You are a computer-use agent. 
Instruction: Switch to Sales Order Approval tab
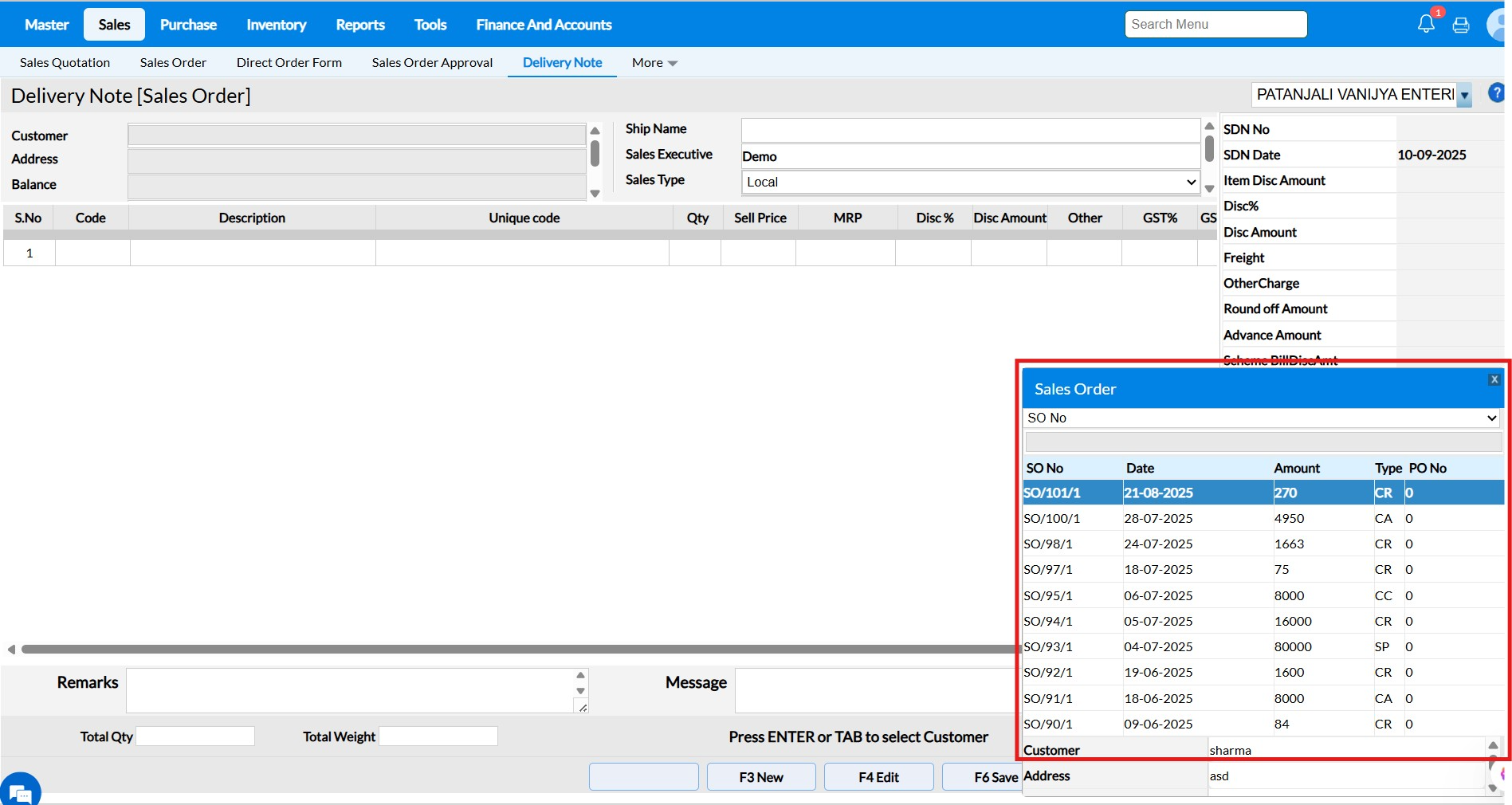432,62
